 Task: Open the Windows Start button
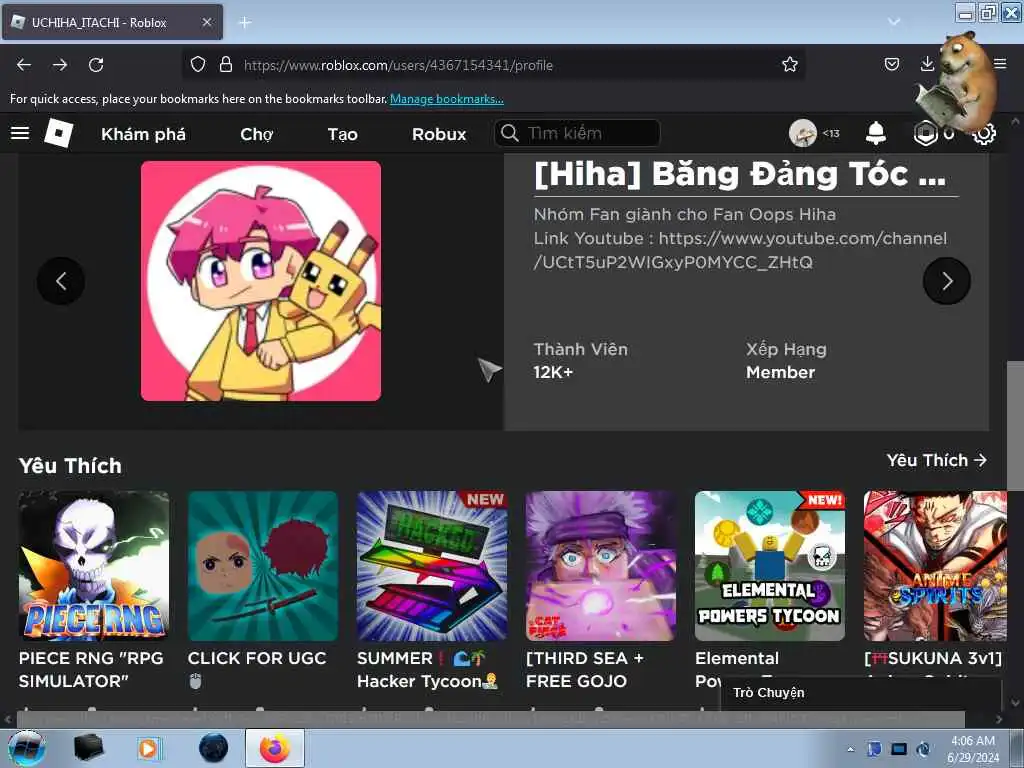pos(27,748)
